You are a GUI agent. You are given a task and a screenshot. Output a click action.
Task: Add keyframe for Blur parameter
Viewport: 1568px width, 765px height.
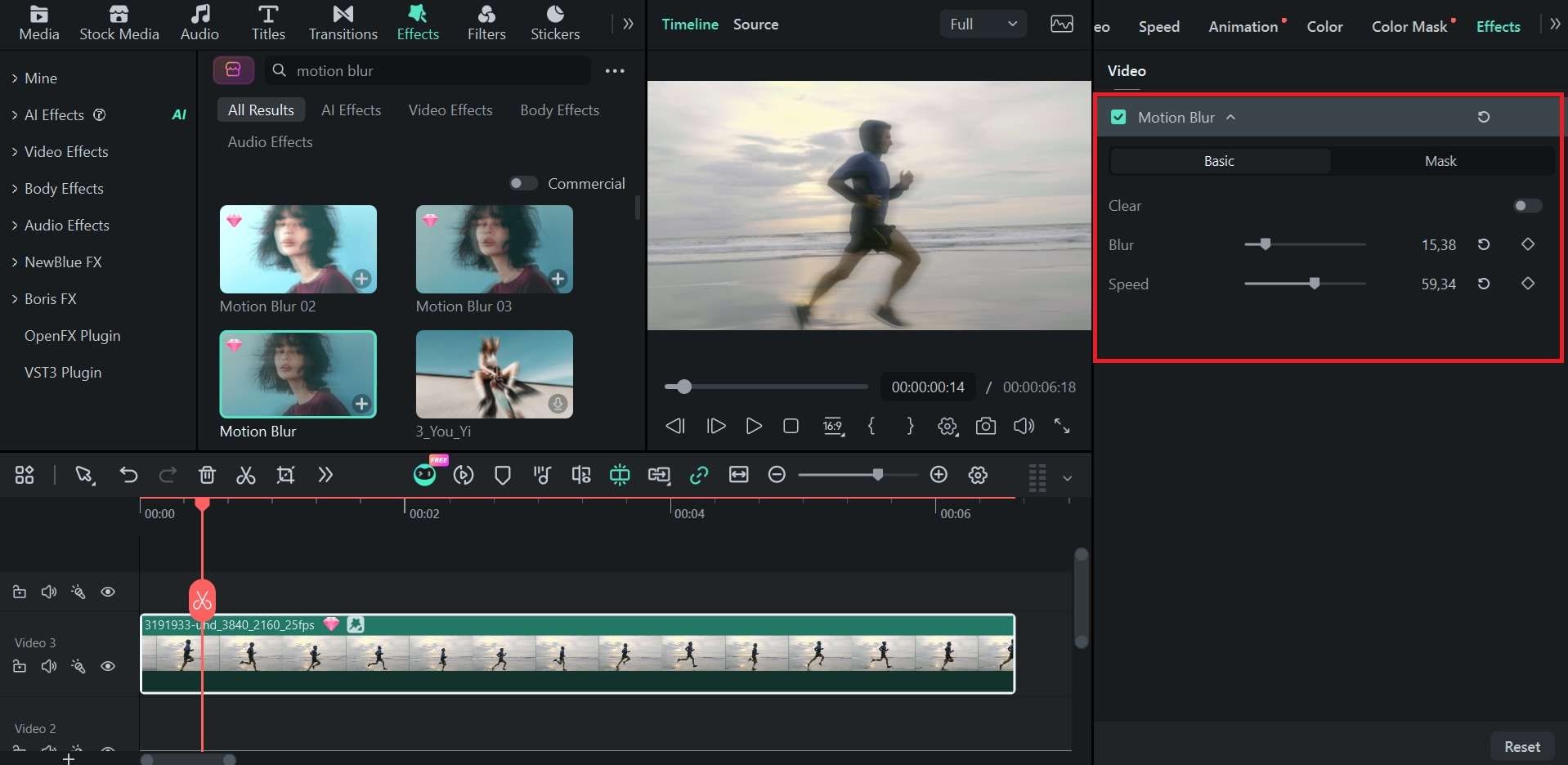pos(1527,244)
